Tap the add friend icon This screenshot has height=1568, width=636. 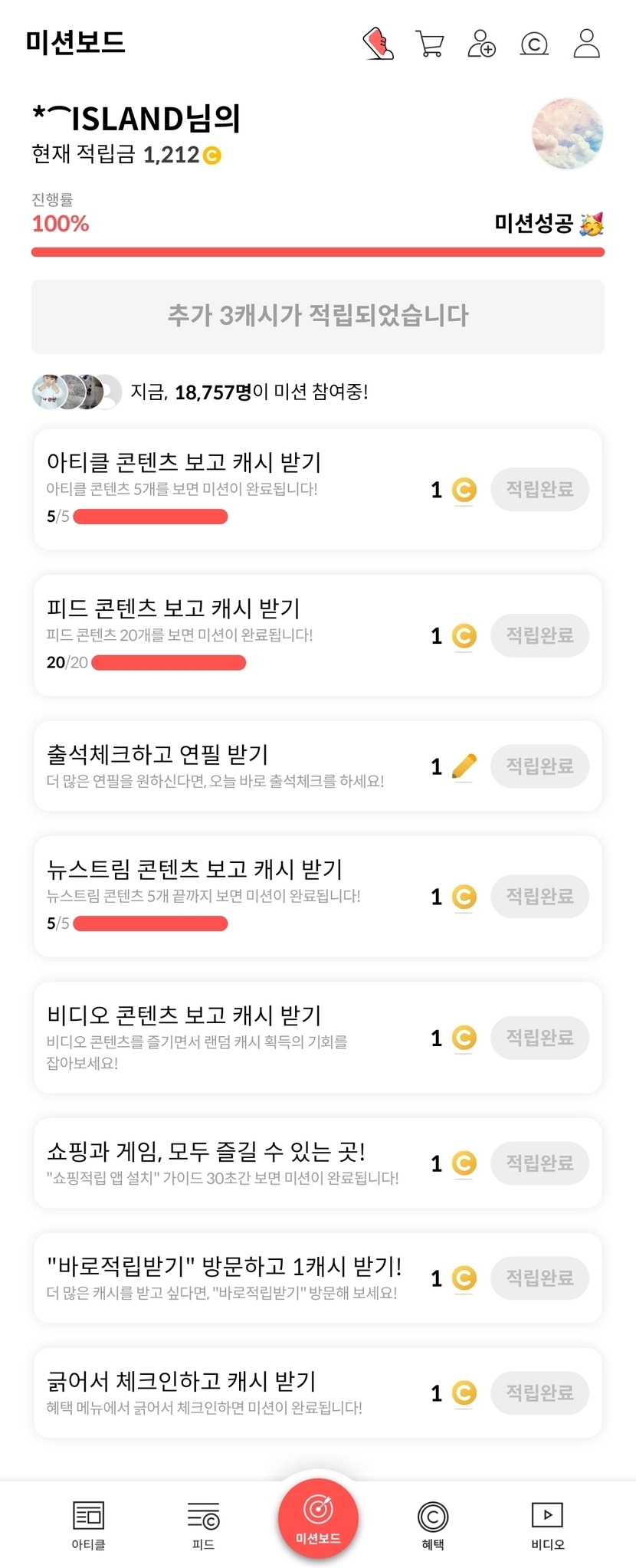481,44
